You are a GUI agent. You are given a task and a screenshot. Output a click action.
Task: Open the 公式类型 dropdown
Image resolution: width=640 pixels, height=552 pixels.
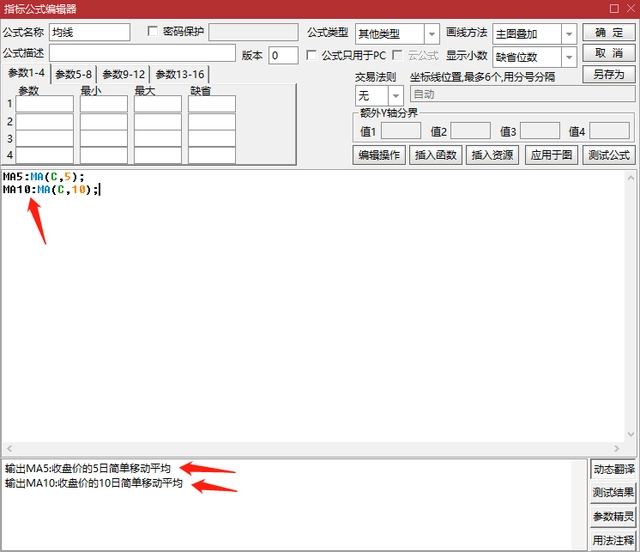tap(431, 34)
